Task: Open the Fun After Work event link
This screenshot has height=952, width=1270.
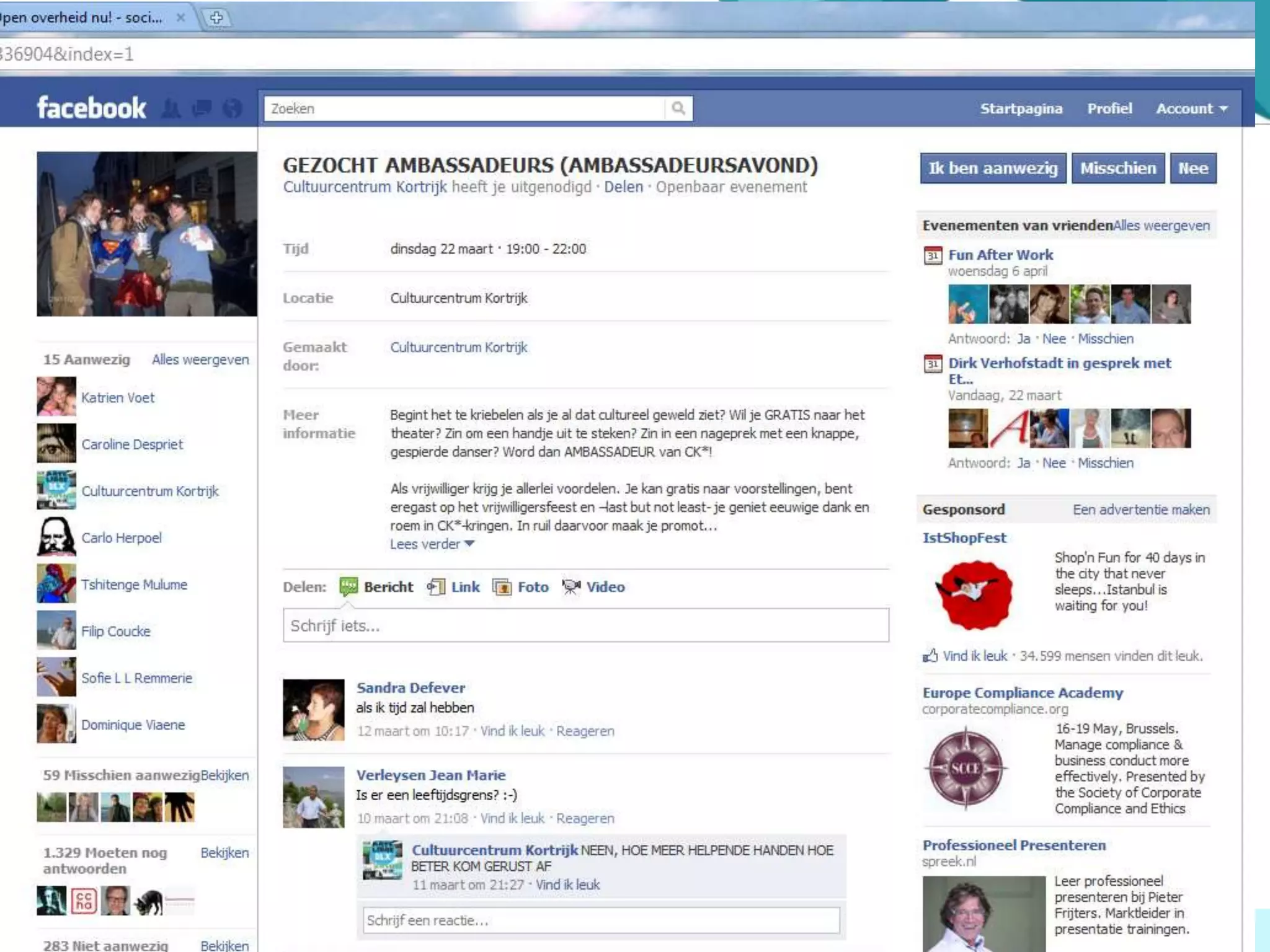Action: [1000, 255]
